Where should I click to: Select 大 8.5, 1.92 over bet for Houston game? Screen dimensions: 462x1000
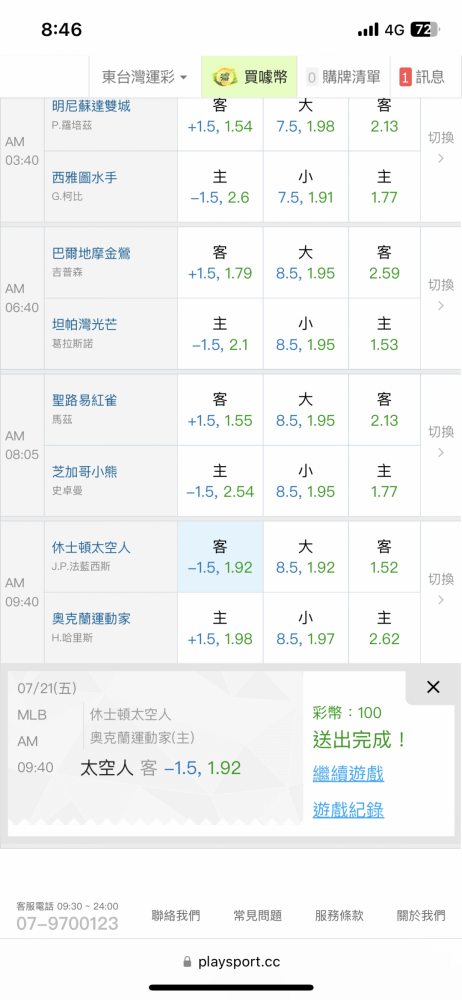point(306,557)
